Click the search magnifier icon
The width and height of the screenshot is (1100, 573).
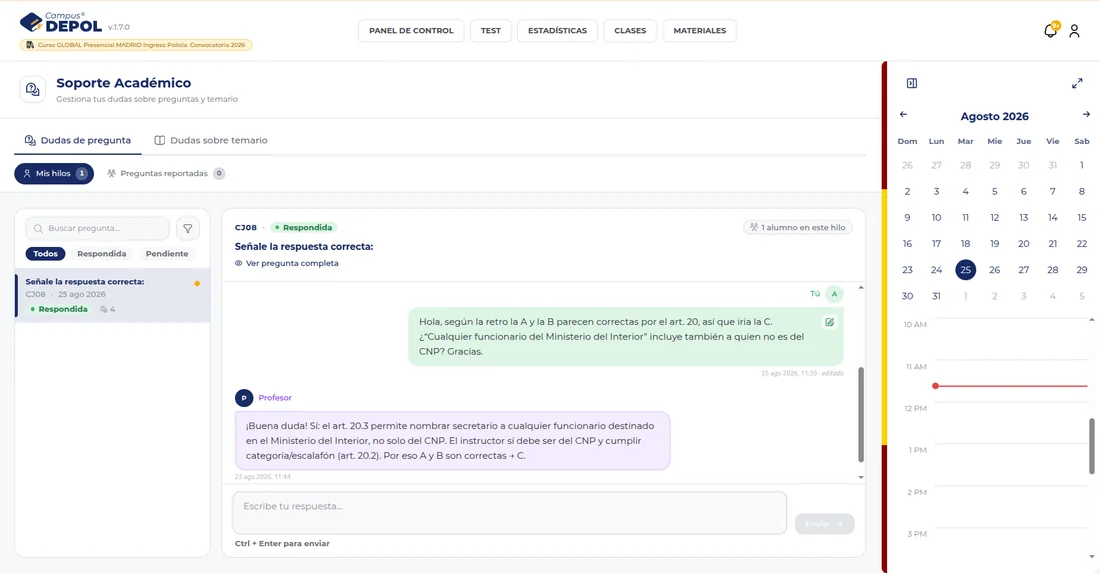coord(38,228)
